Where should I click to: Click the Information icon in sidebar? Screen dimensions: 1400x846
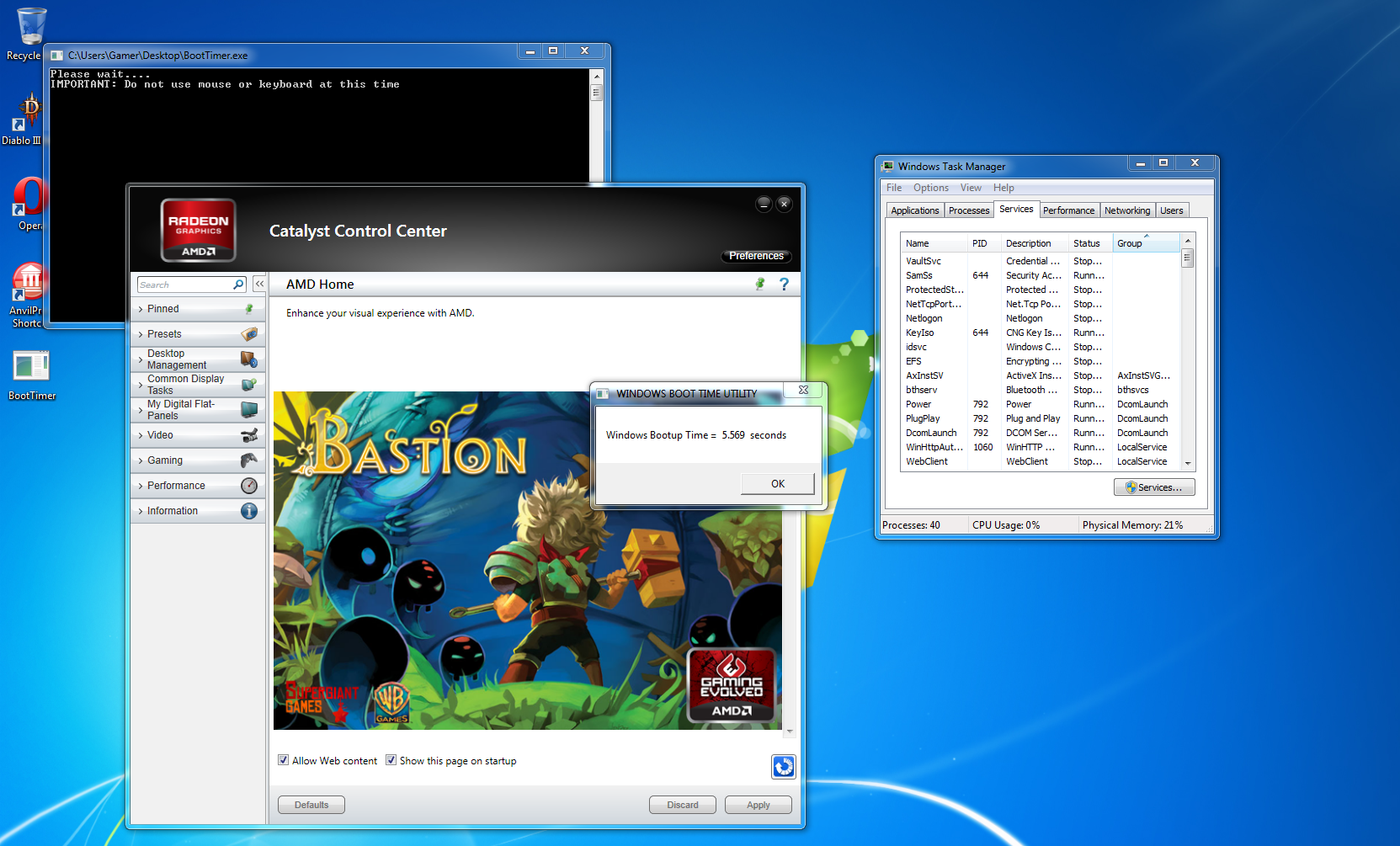249,511
